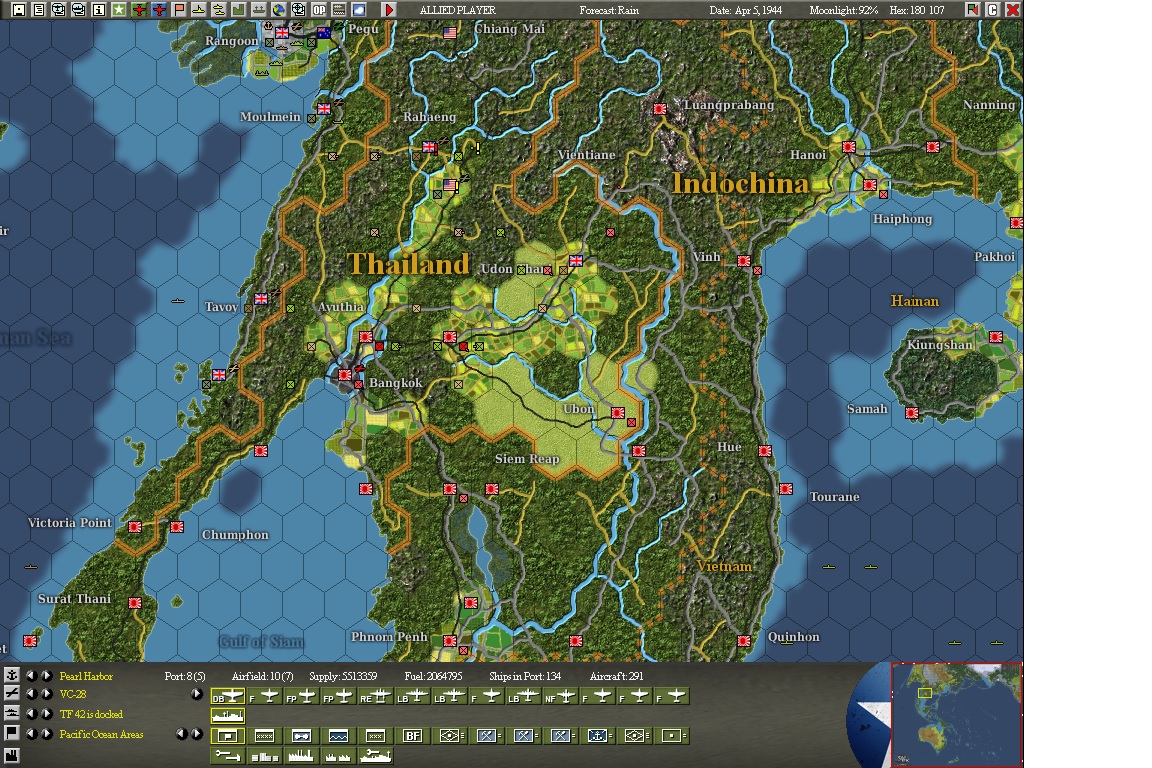
Task: Click the star intelligence toolbar icon
Action: click(118, 10)
